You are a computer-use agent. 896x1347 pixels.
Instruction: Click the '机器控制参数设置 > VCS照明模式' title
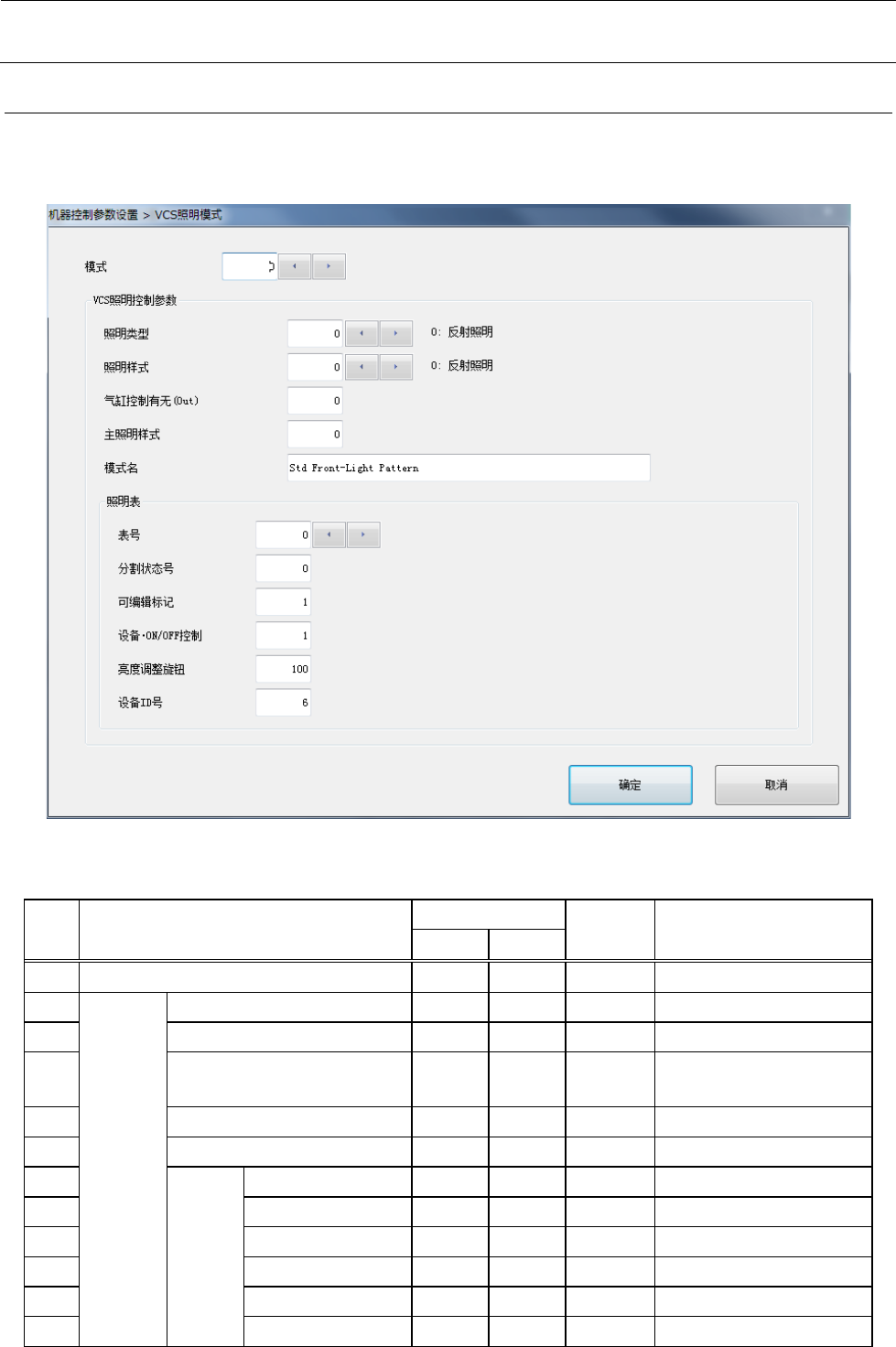[x=135, y=215]
